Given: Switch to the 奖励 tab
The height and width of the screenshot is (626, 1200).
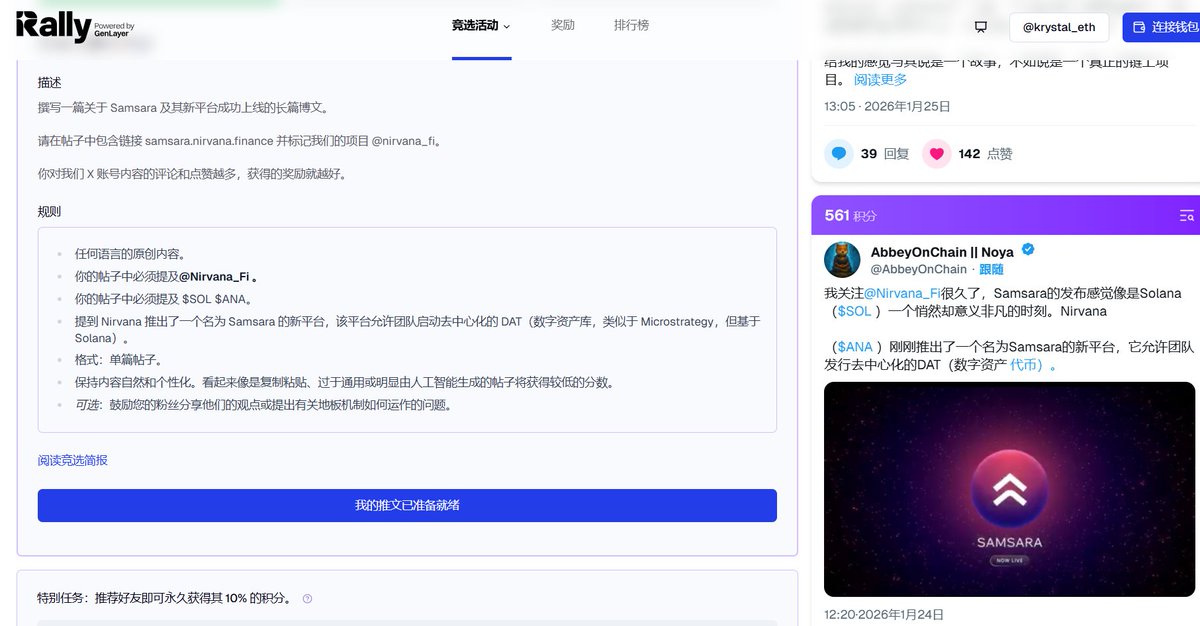Looking at the screenshot, I should 563,25.
